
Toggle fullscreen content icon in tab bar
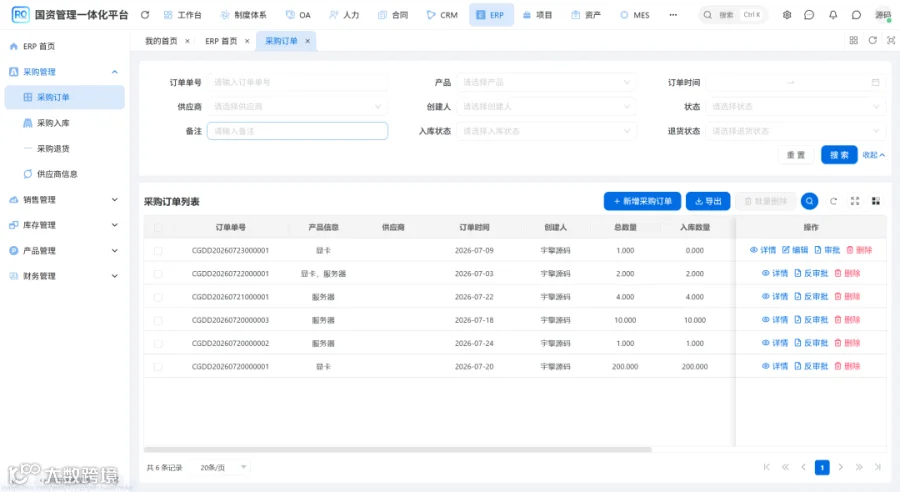pyautogui.click(x=891, y=40)
